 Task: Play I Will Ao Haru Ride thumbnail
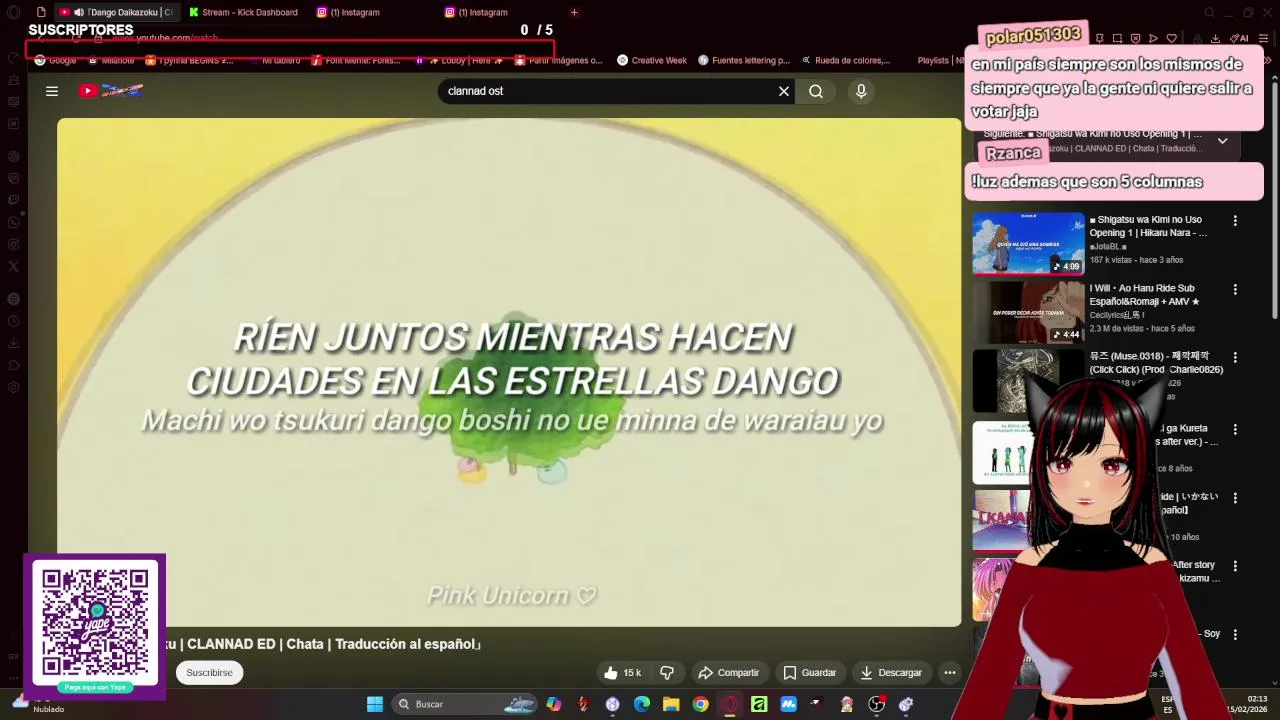pos(1028,312)
